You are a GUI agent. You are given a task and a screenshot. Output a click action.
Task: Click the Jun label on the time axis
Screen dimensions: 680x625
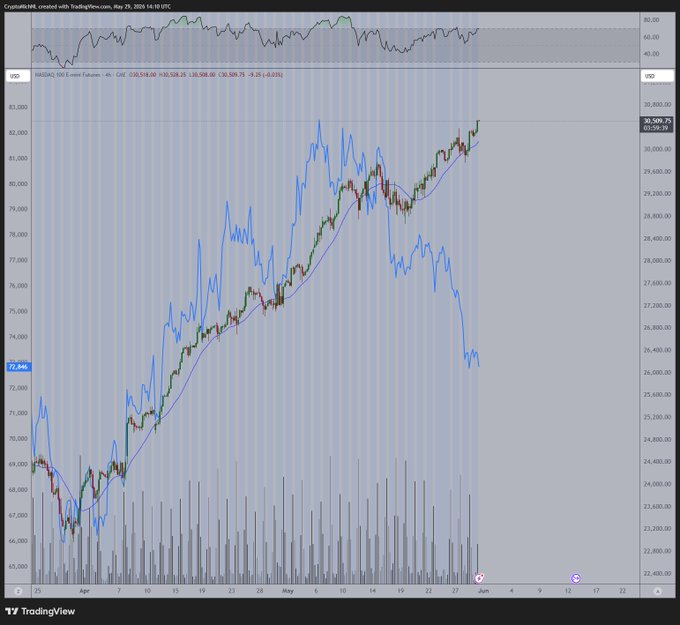[x=484, y=591]
